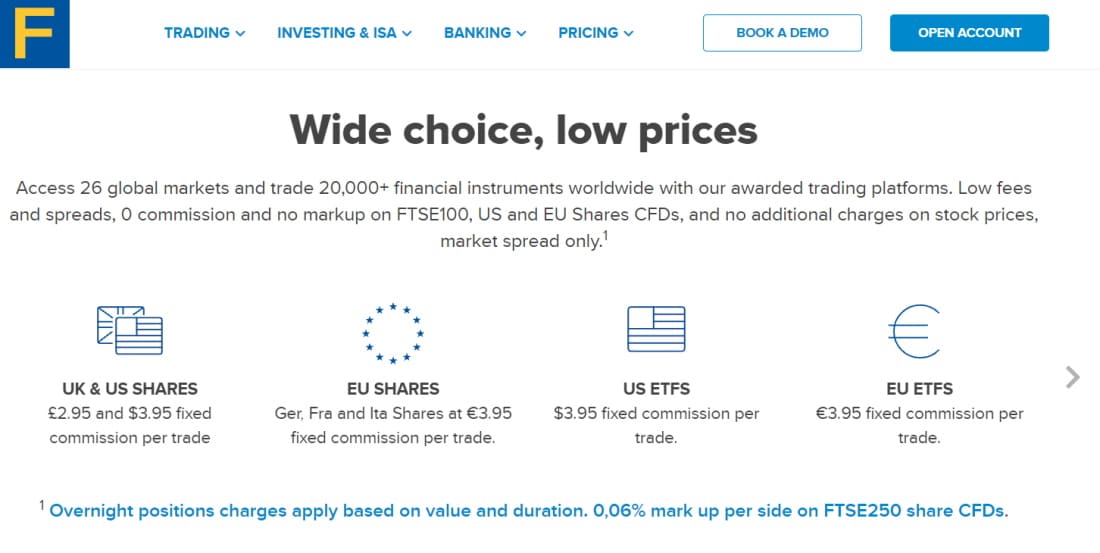Click the EU ETFs heading
This screenshot has width=1100, height=553.
point(920,389)
